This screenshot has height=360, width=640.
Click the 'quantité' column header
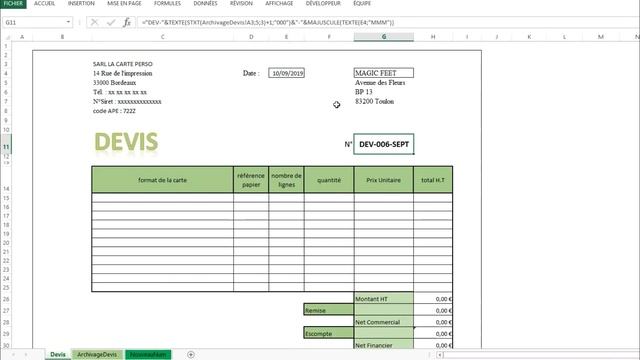coord(329,180)
